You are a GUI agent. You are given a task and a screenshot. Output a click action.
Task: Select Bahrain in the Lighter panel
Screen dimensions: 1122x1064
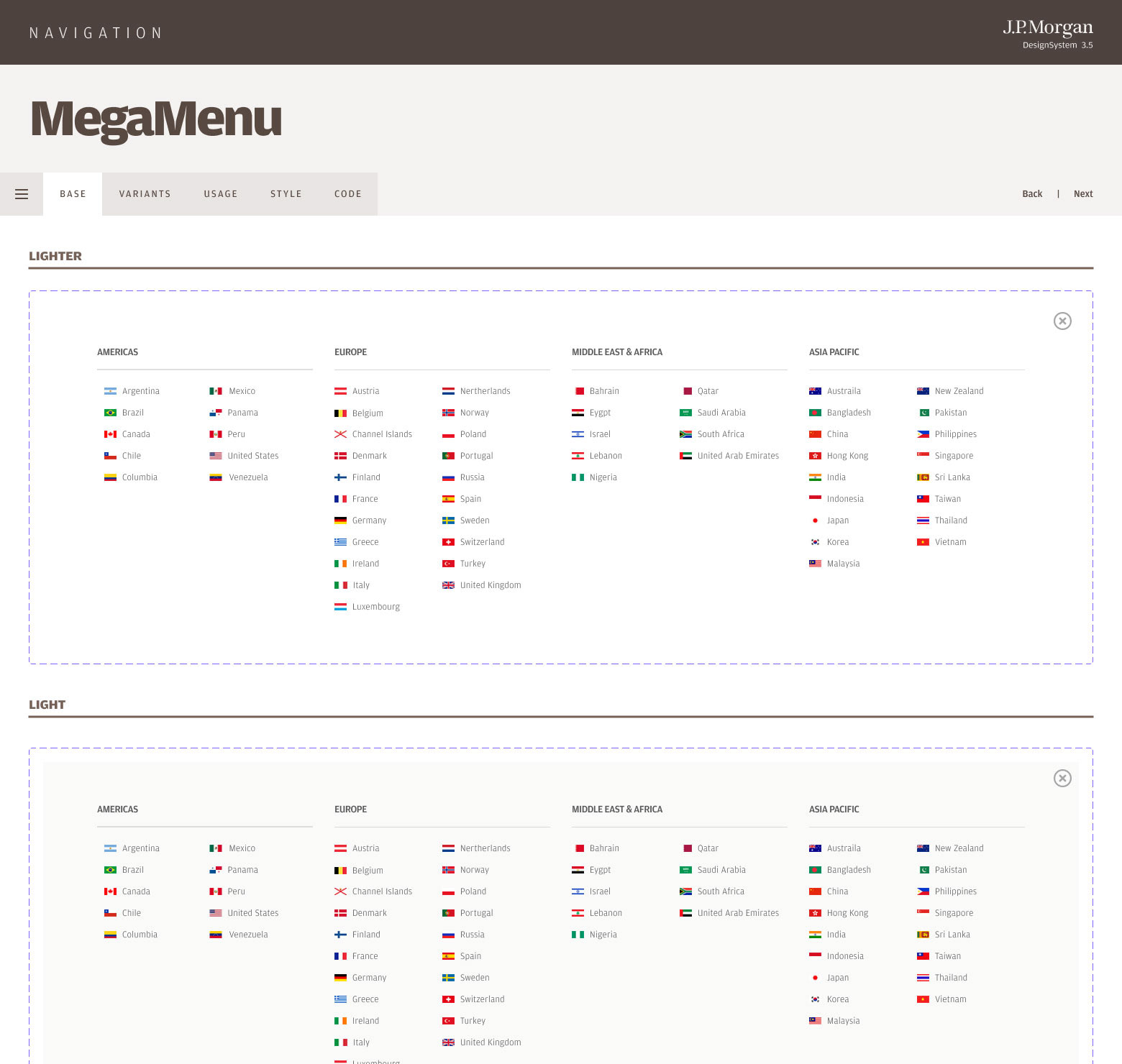[x=604, y=391]
